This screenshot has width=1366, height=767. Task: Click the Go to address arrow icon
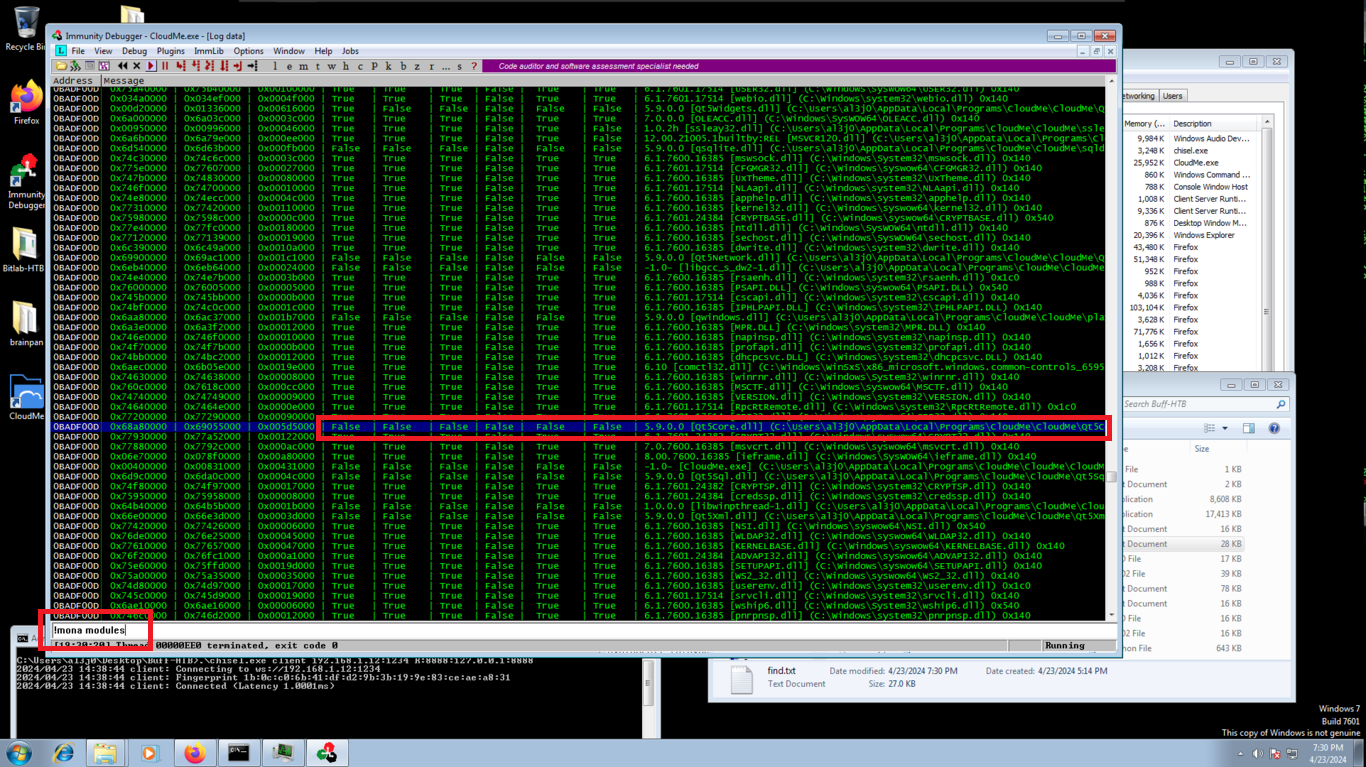click(x=252, y=66)
